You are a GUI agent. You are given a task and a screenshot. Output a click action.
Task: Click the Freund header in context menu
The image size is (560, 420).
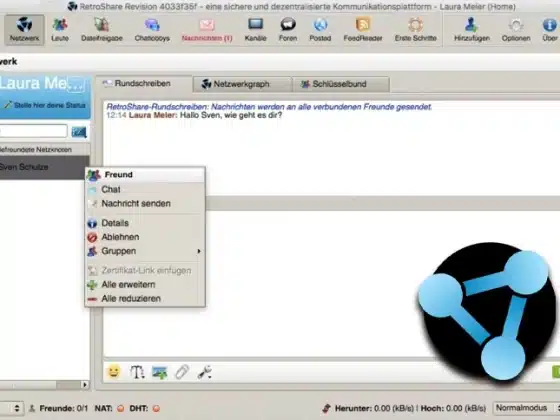[x=145, y=175]
